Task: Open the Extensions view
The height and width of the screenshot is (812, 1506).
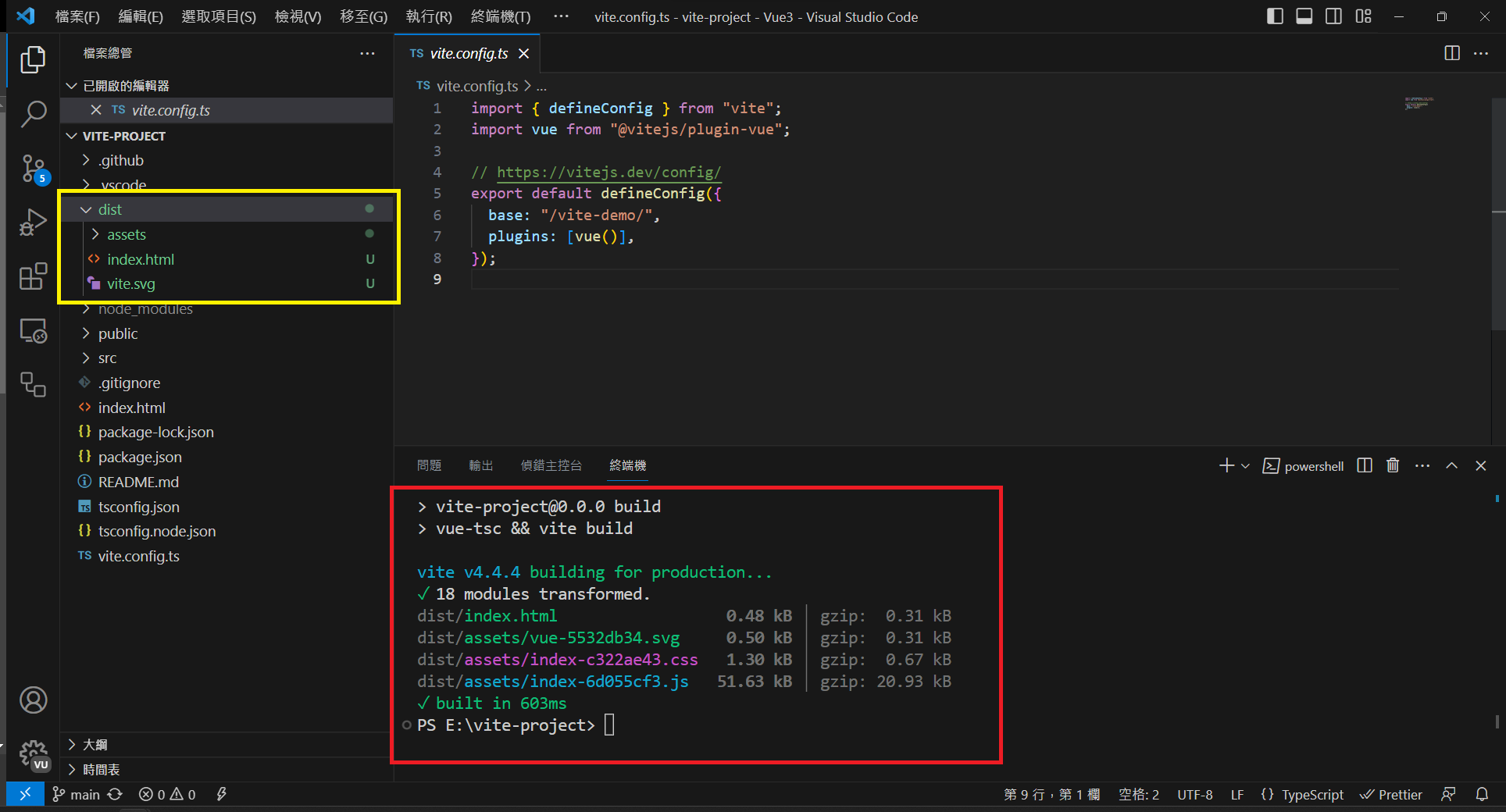Action: (33, 276)
